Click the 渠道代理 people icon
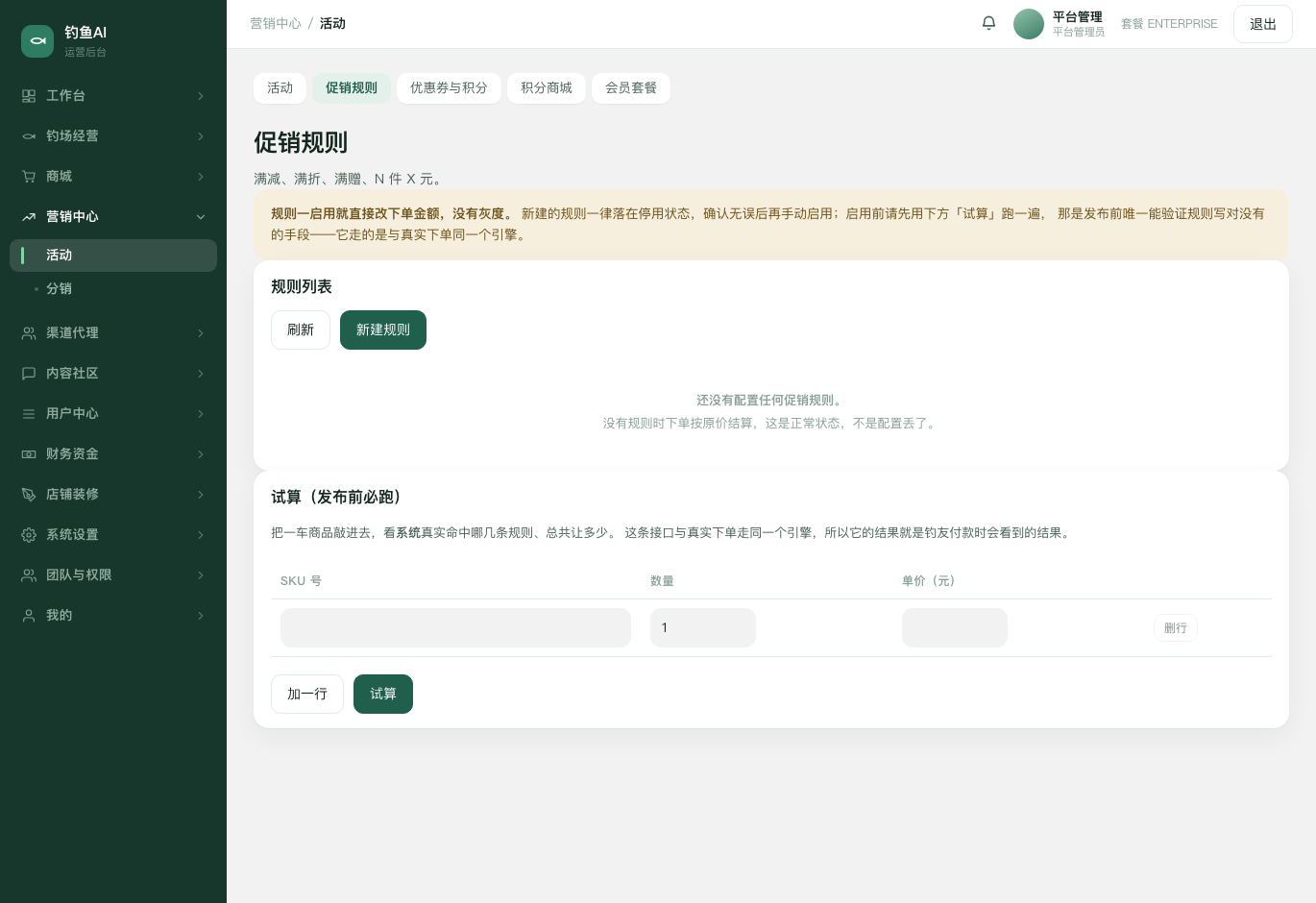This screenshot has height=903, width=1316. (29, 333)
